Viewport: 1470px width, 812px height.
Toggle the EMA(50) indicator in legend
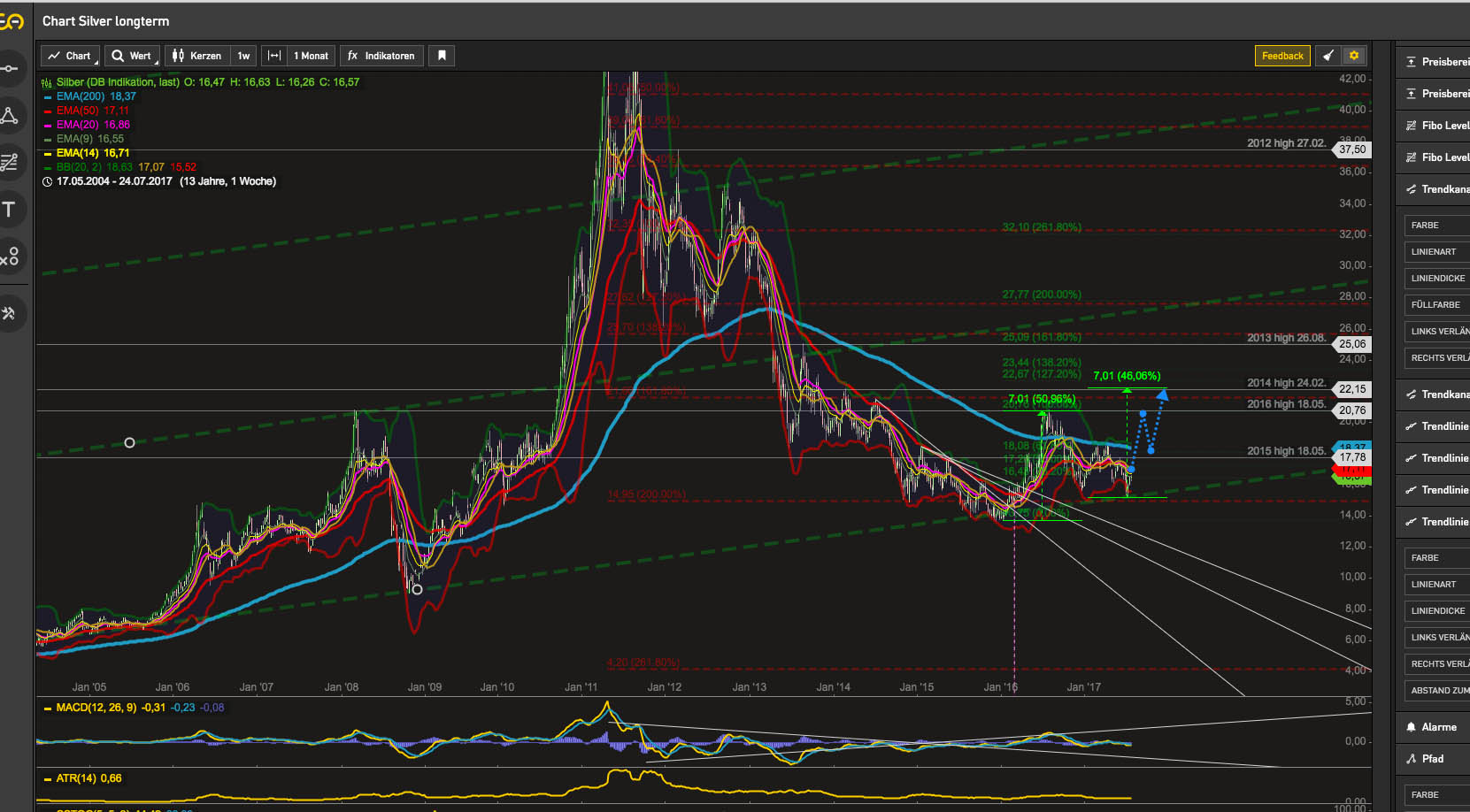pyautogui.click(x=77, y=111)
